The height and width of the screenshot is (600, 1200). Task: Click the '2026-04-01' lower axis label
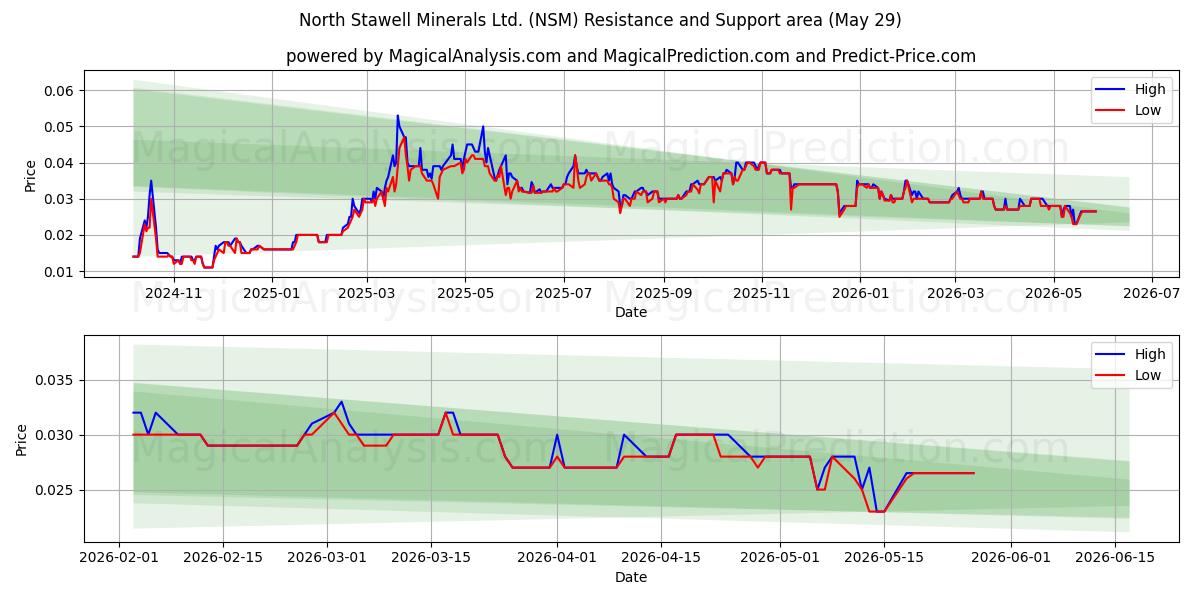pyautogui.click(x=557, y=559)
